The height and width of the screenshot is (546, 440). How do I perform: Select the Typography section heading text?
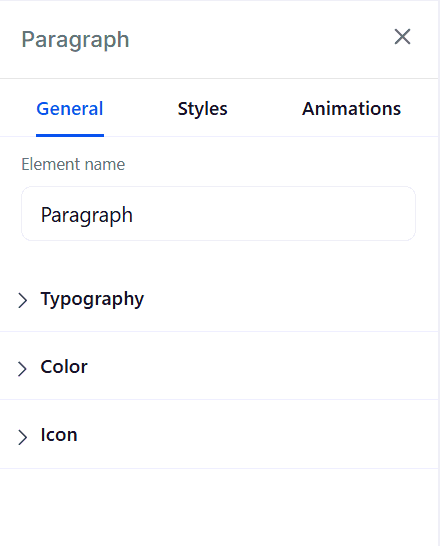pyautogui.click(x=92, y=299)
